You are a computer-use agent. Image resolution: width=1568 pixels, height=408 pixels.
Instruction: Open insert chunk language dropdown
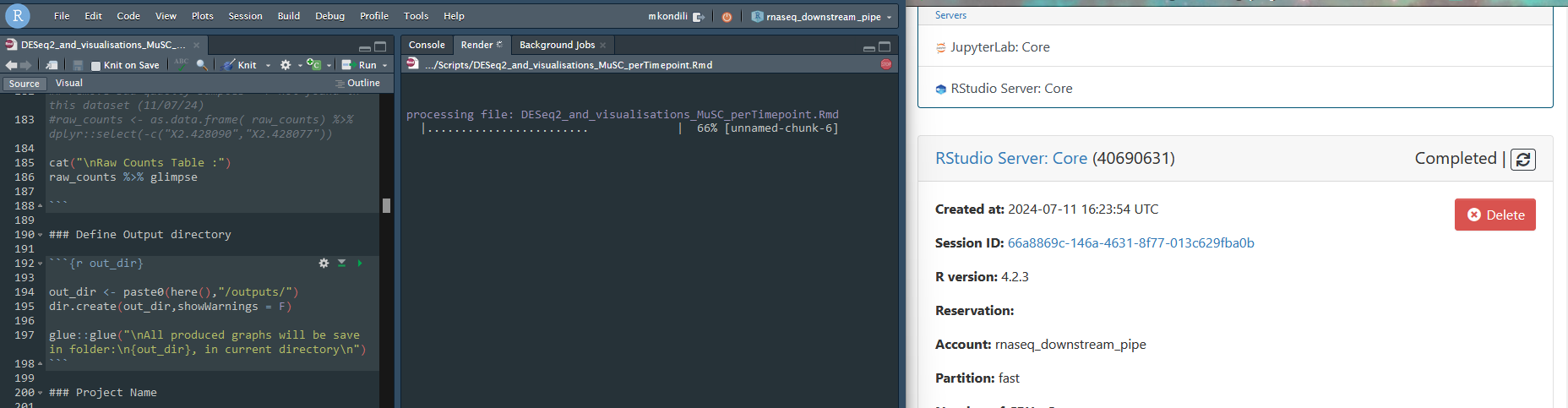[x=329, y=65]
